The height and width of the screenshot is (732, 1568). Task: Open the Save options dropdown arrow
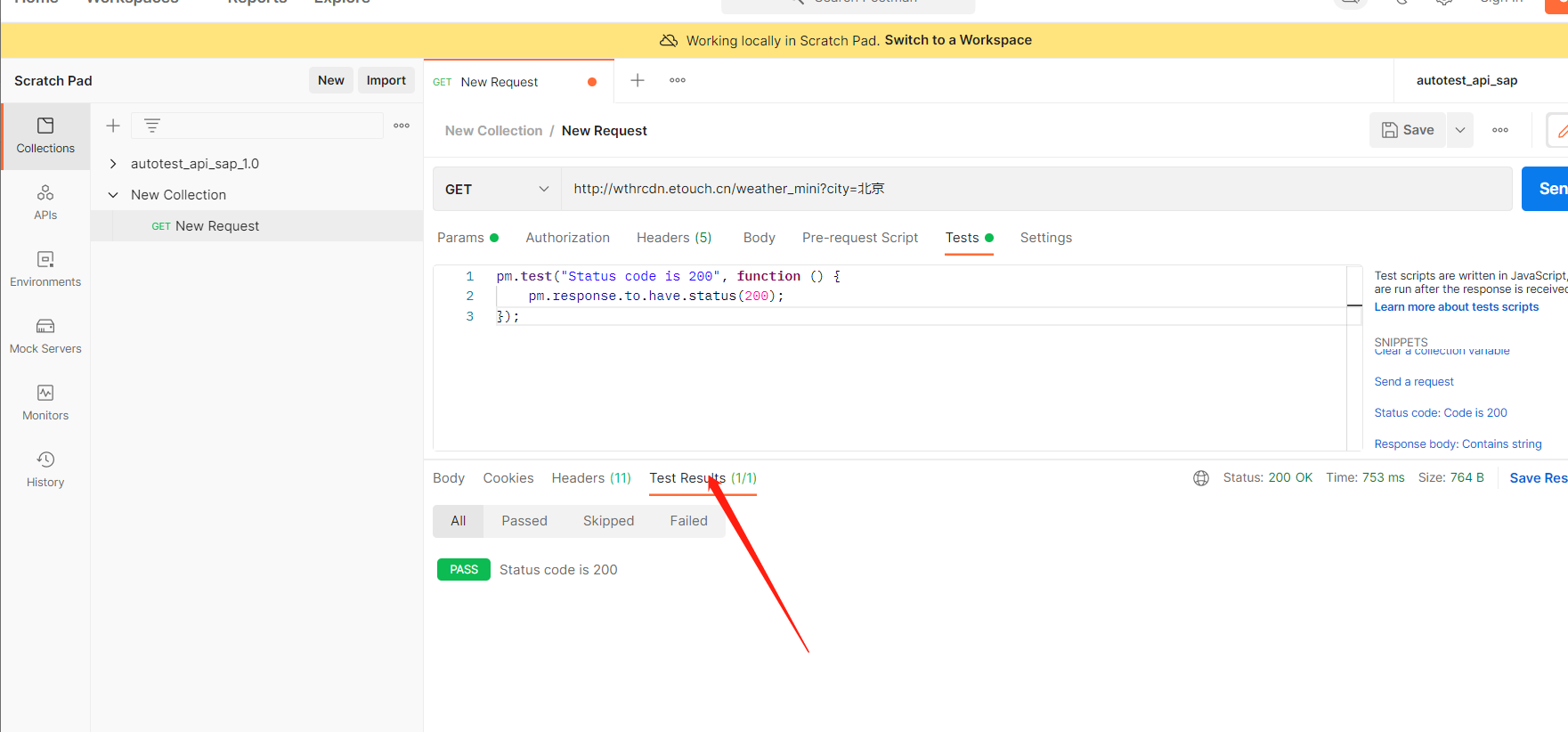click(x=1460, y=130)
